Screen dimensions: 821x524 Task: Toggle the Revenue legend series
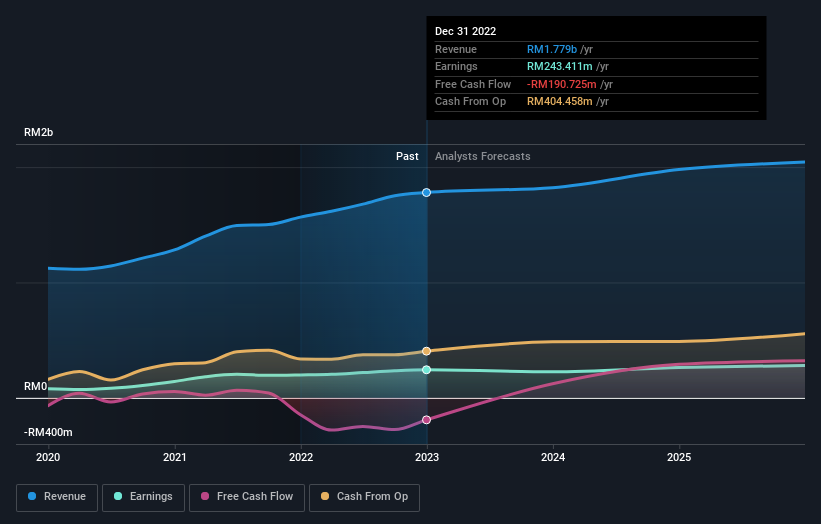coord(57,497)
